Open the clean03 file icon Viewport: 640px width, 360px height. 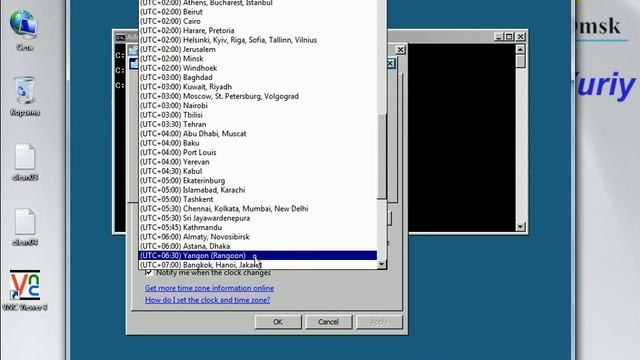25,162
